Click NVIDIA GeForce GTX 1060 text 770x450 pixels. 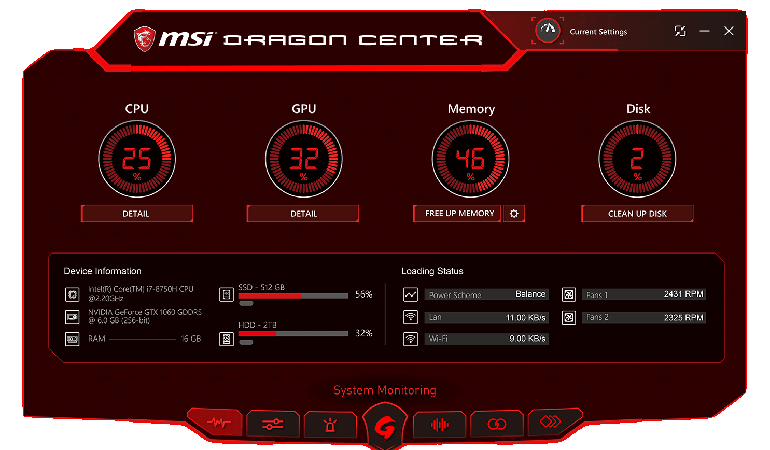click(x=145, y=316)
